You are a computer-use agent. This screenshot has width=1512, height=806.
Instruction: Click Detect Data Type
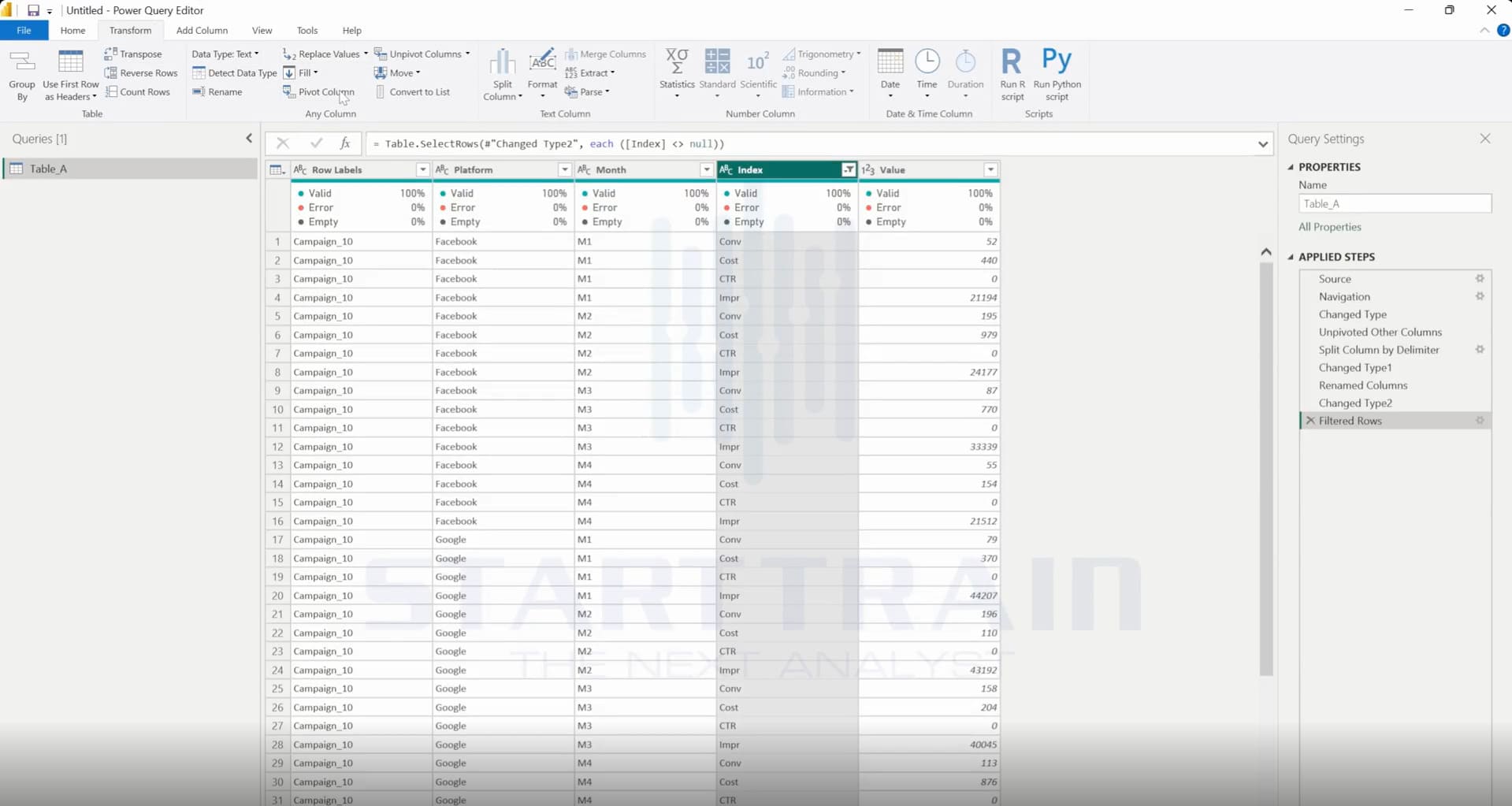[235, 72]
